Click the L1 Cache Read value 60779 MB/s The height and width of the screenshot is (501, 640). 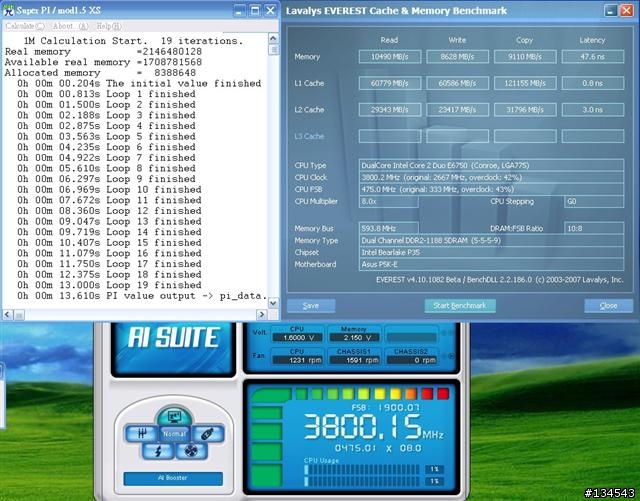click(390, 83)
